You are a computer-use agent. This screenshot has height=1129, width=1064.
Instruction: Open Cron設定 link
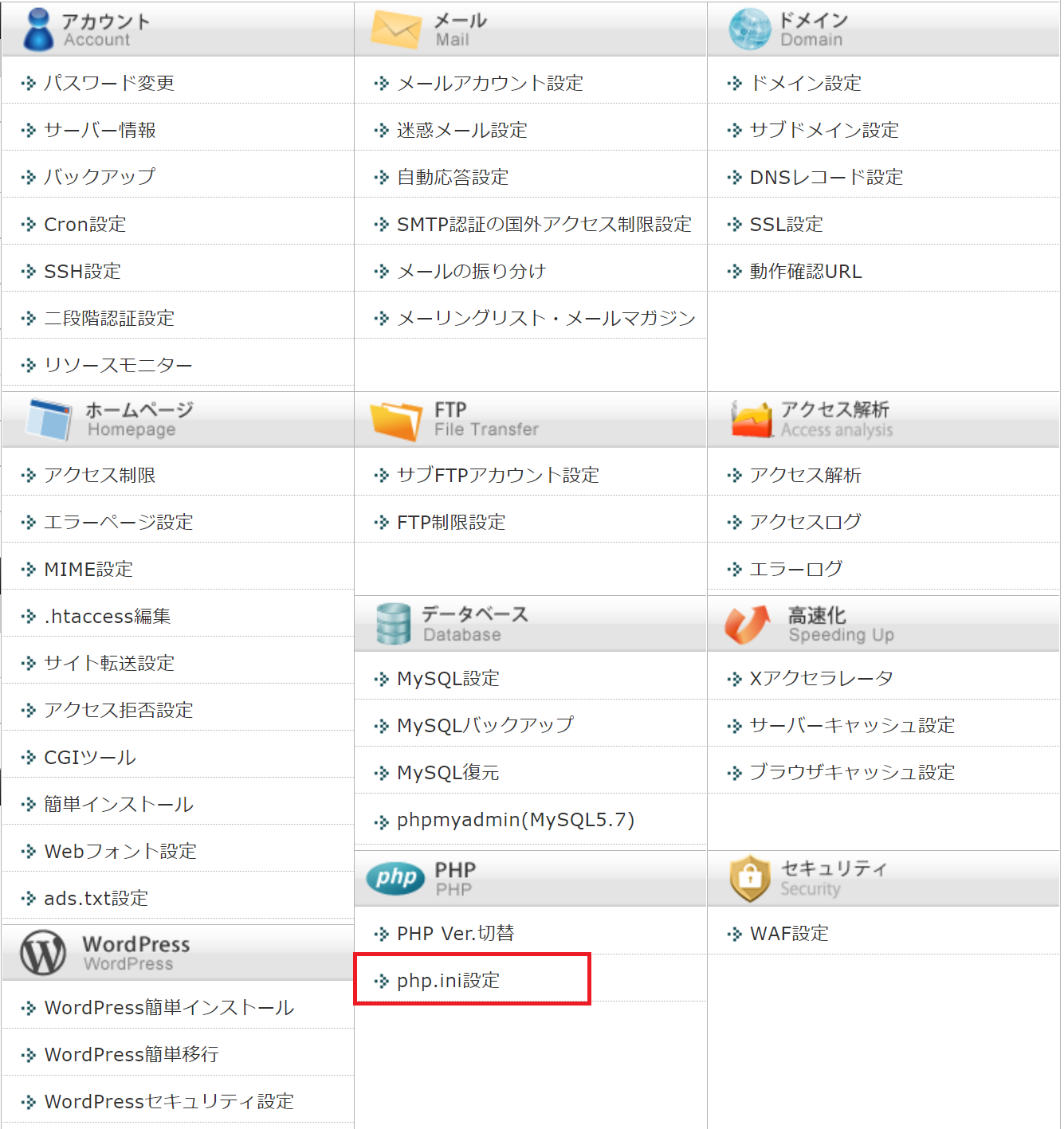(x=84, y=224)
